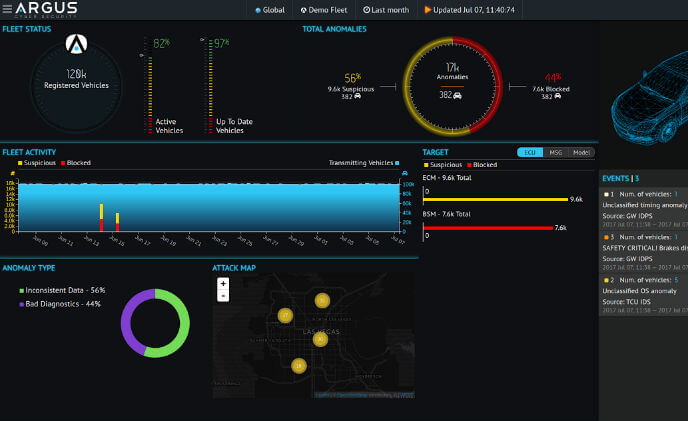The width and height of the screenshot is (688, 421).
Task: Toggle Bad Diagnostics legend entry
Action: pyautogui.click(x=60, y=304)
